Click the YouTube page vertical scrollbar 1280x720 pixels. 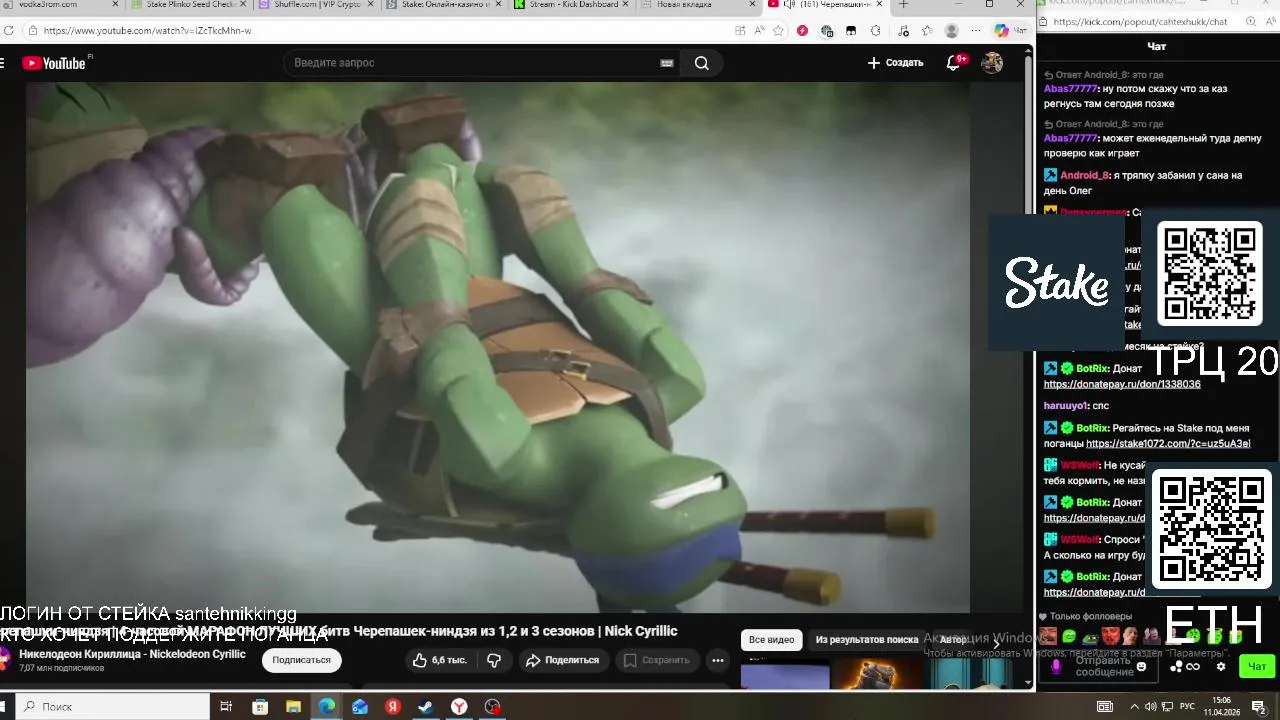coord(1029,366)
